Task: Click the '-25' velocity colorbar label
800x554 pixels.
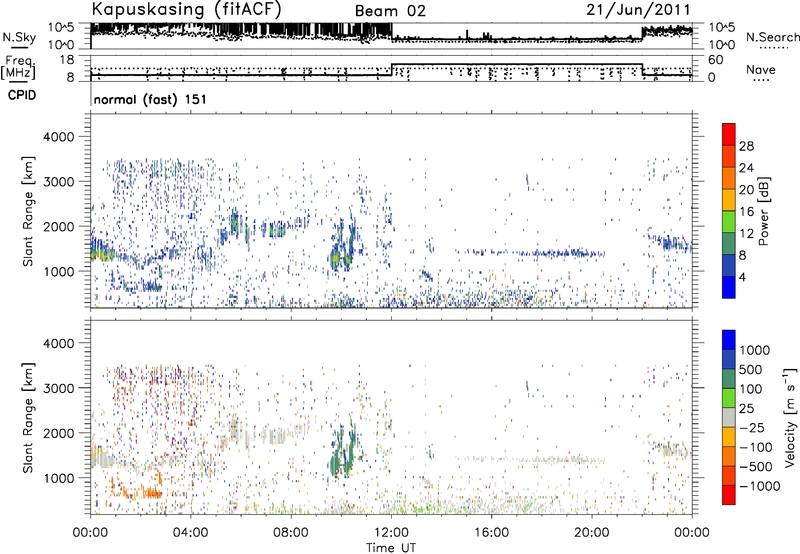Action: point(751,427)
